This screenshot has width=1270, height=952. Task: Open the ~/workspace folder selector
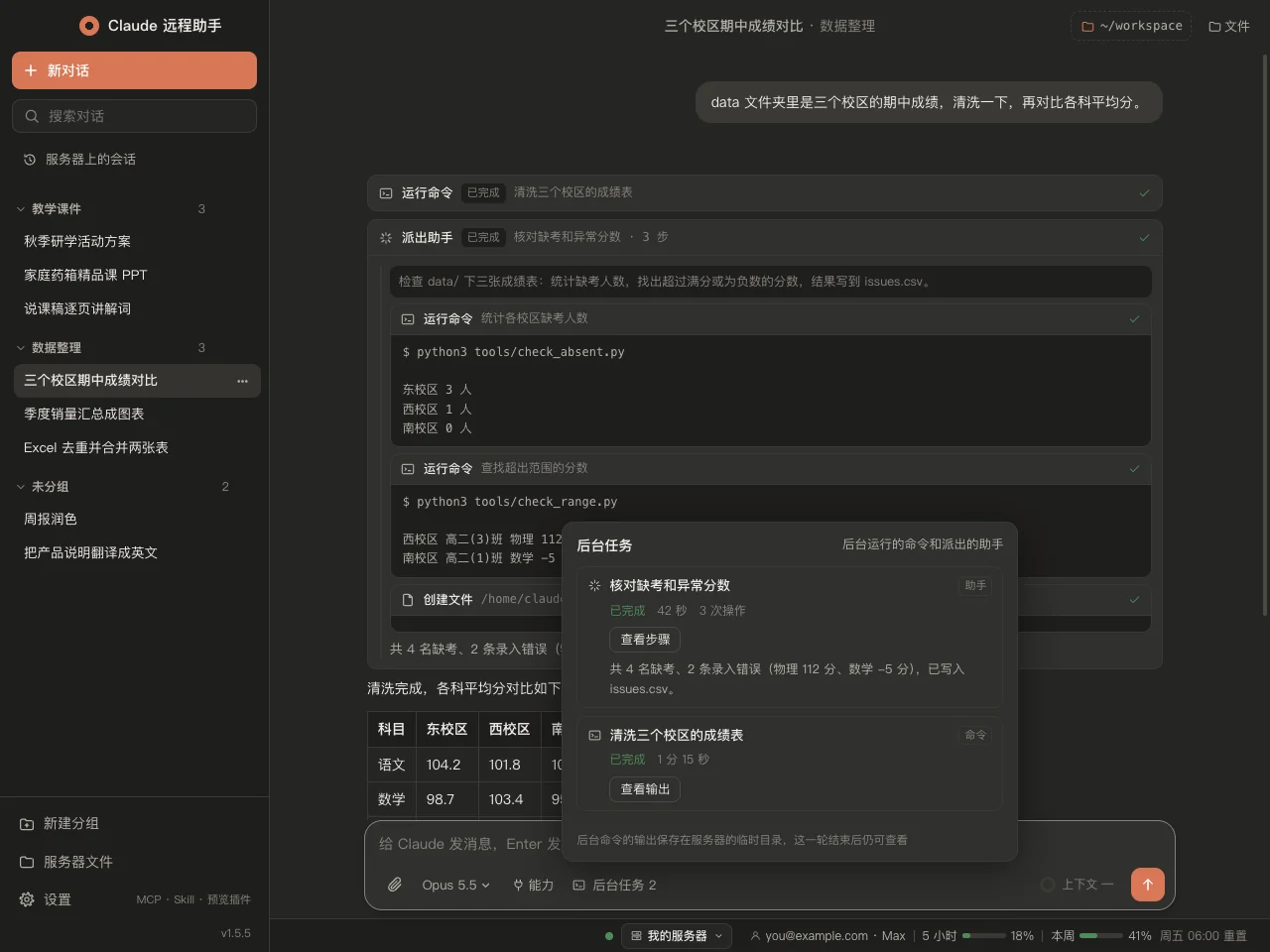click(x=1131, y=26)
